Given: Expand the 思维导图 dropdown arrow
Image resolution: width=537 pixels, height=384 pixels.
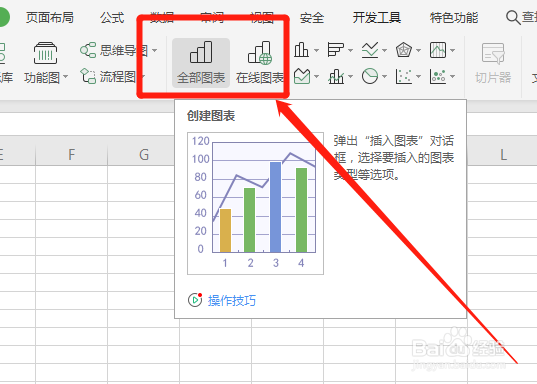Looking at the screenshot, I should point(154,50).
